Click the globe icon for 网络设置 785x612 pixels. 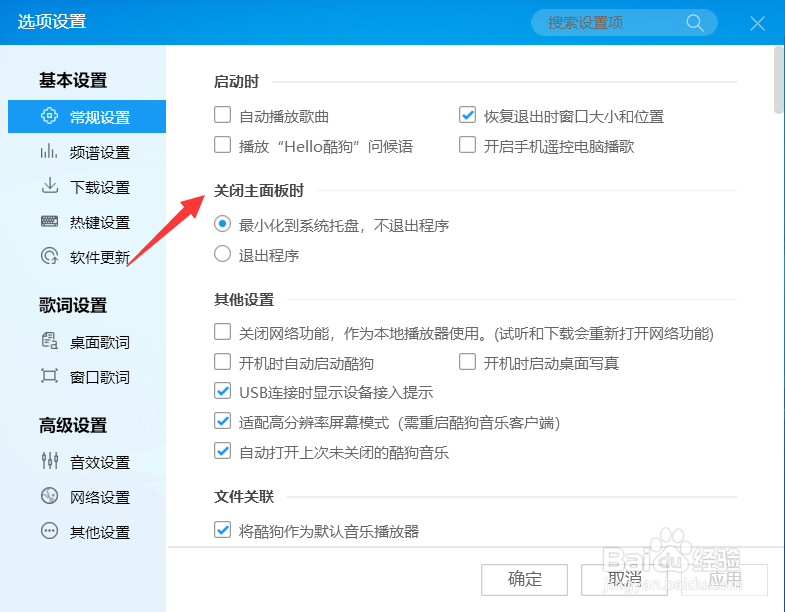(49, 496)
